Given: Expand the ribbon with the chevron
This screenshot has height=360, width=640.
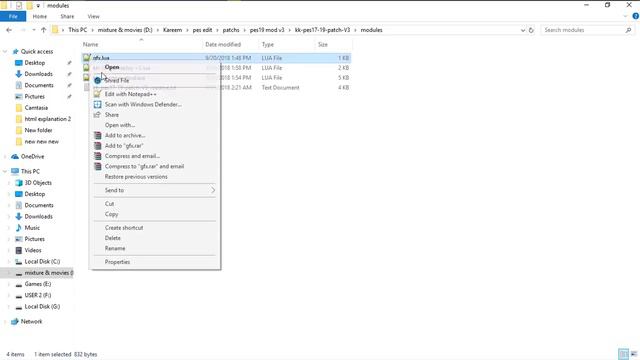Looking at the screenshot, I should tap(625, 16).
